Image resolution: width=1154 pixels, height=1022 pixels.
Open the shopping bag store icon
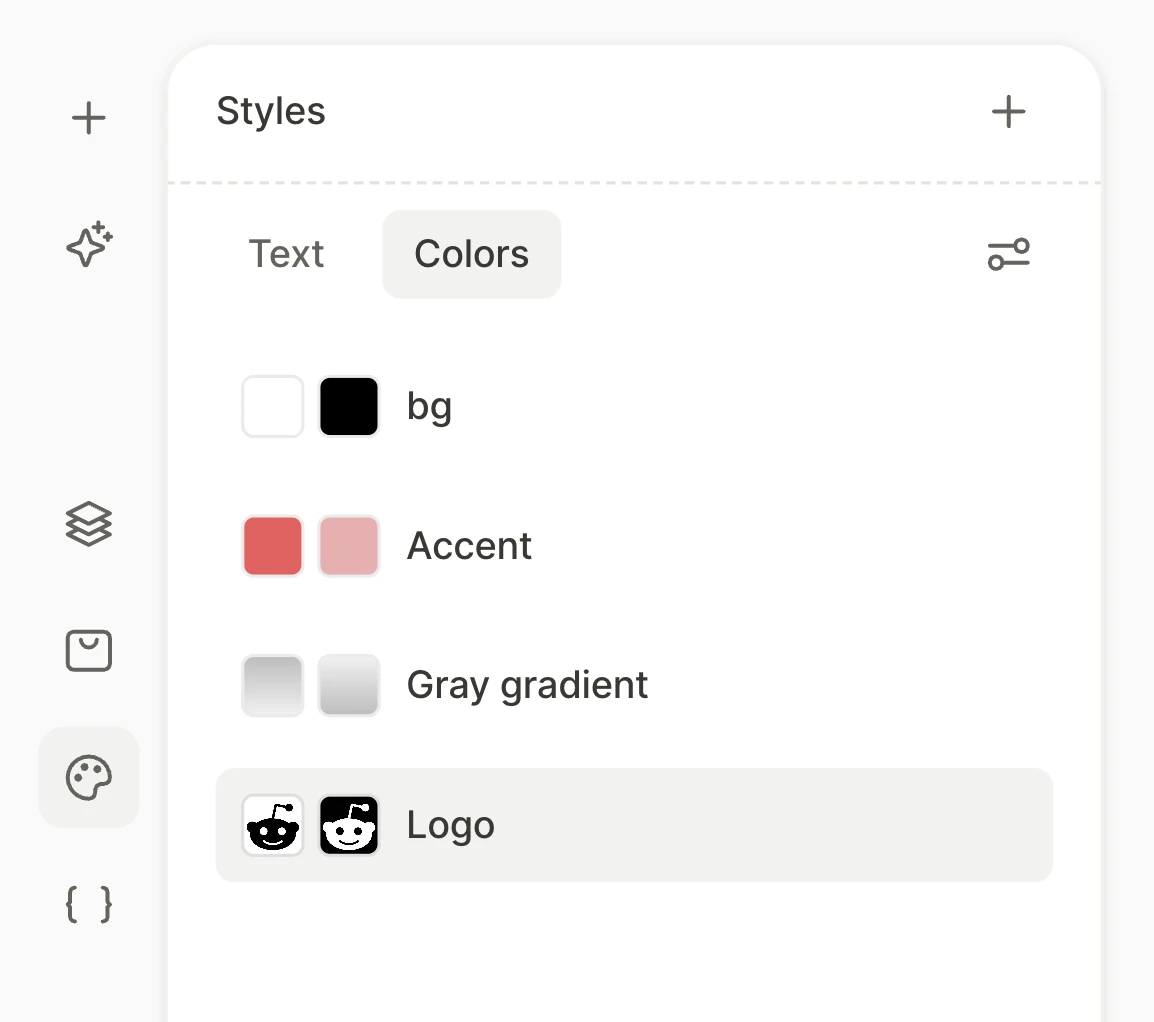click(x=89, y=650)
